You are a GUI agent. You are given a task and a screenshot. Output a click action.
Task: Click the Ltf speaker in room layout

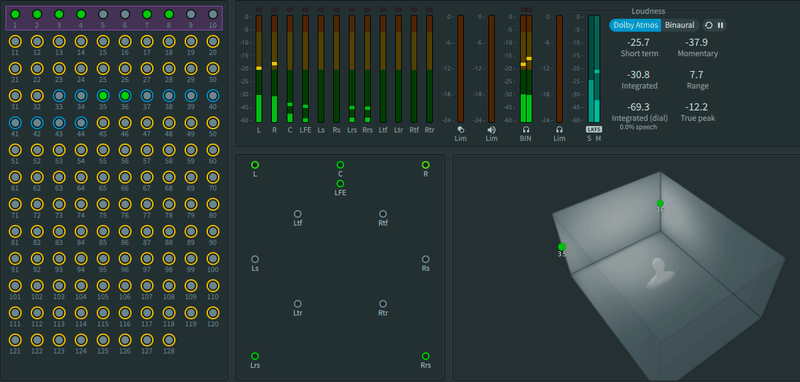coord(297,214)
